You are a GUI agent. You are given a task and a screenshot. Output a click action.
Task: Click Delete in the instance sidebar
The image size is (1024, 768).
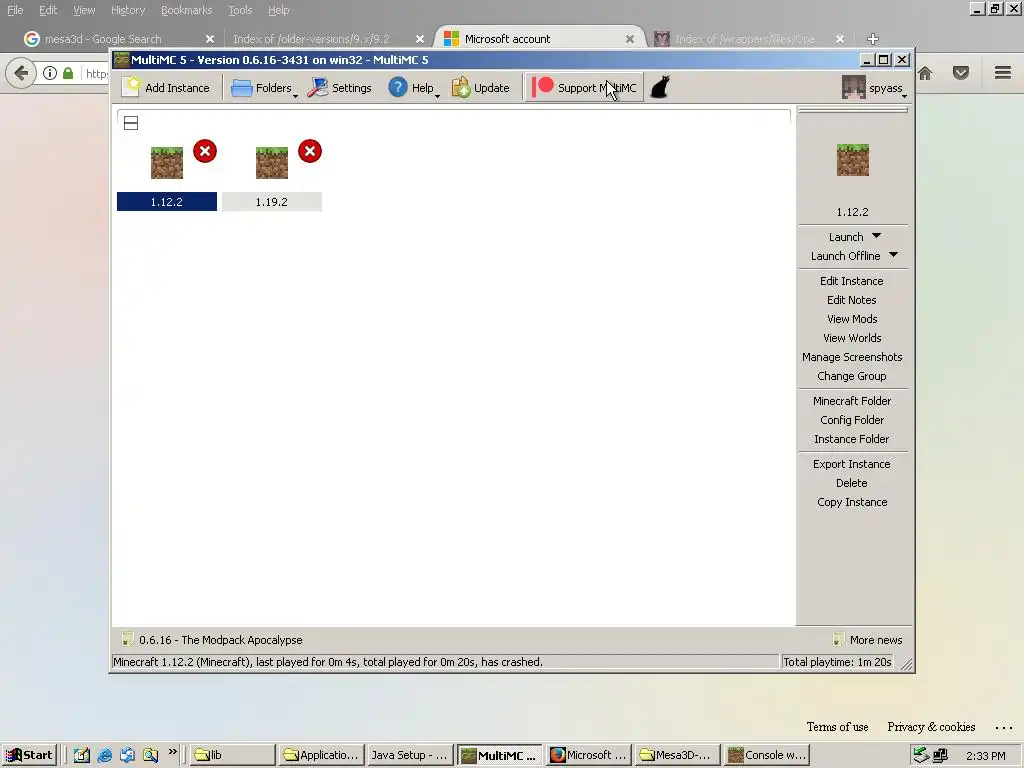[852, 483]
